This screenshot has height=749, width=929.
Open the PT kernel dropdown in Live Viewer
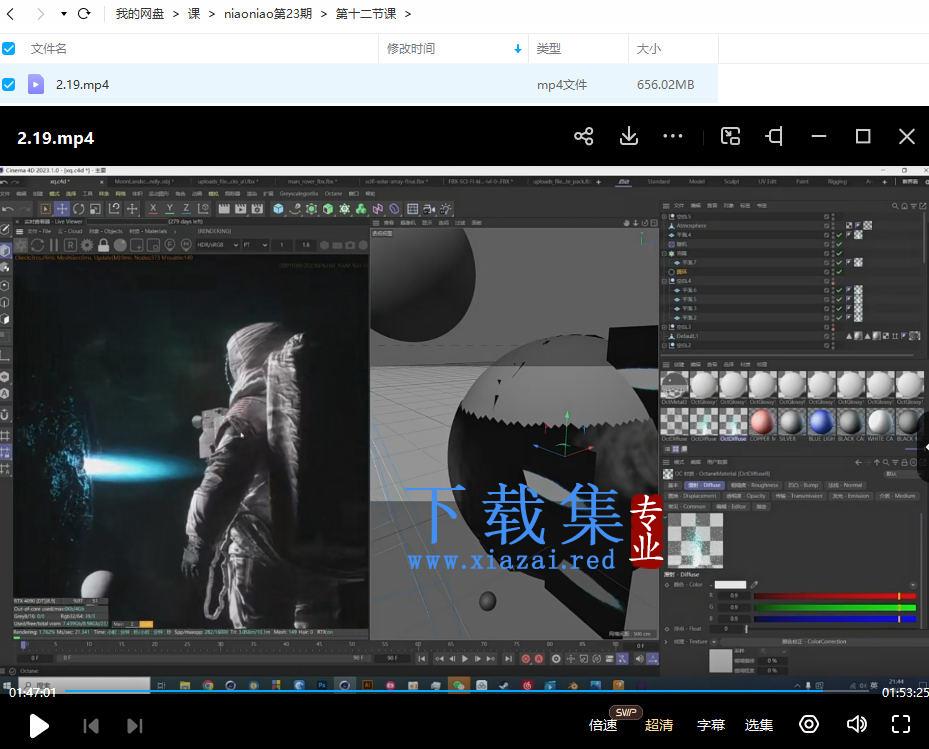click(x=256, y=245)
